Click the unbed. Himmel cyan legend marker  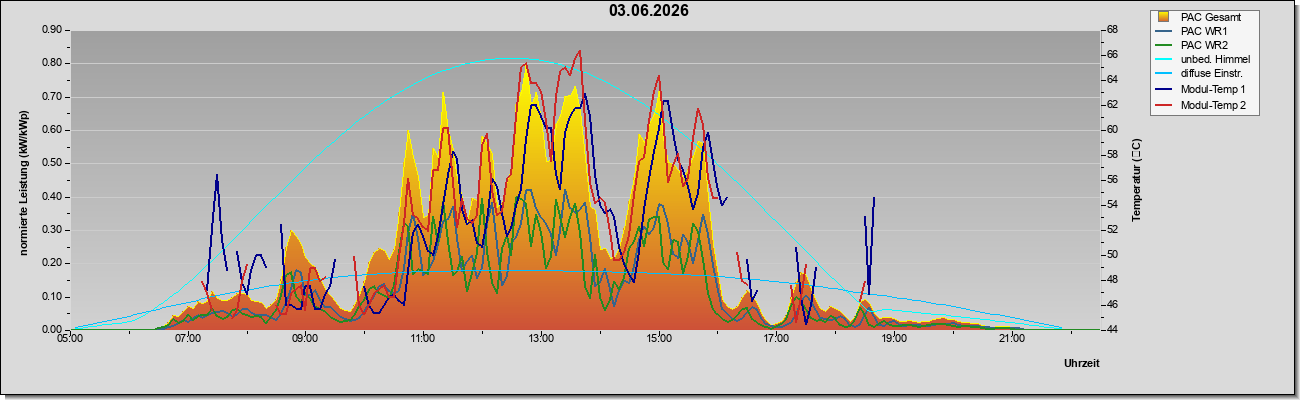pyautogui.click(x=1164, y=60)
